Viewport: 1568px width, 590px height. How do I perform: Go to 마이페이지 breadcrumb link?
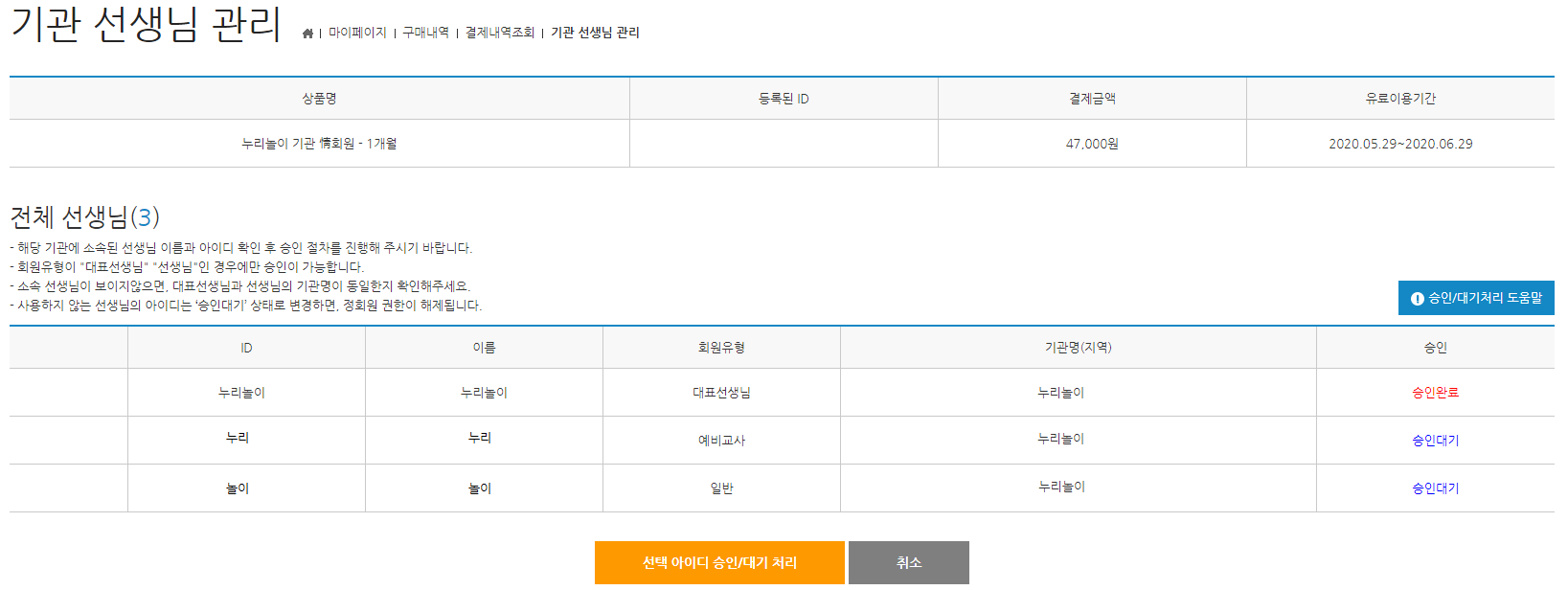click(x=357, y=33)
